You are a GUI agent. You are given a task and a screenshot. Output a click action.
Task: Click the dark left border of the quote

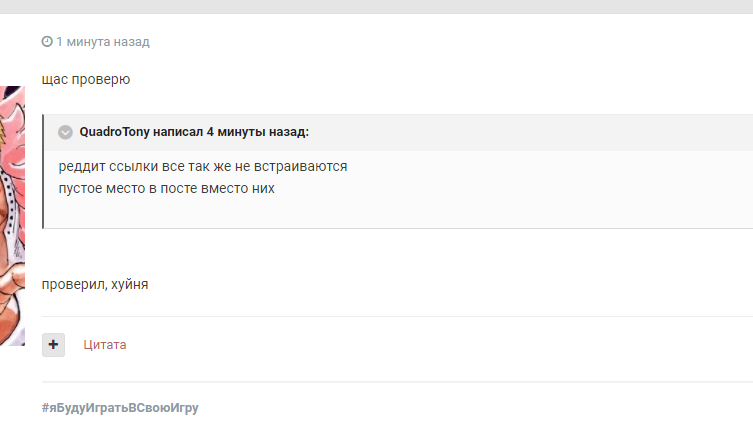[x=43, y=171]
